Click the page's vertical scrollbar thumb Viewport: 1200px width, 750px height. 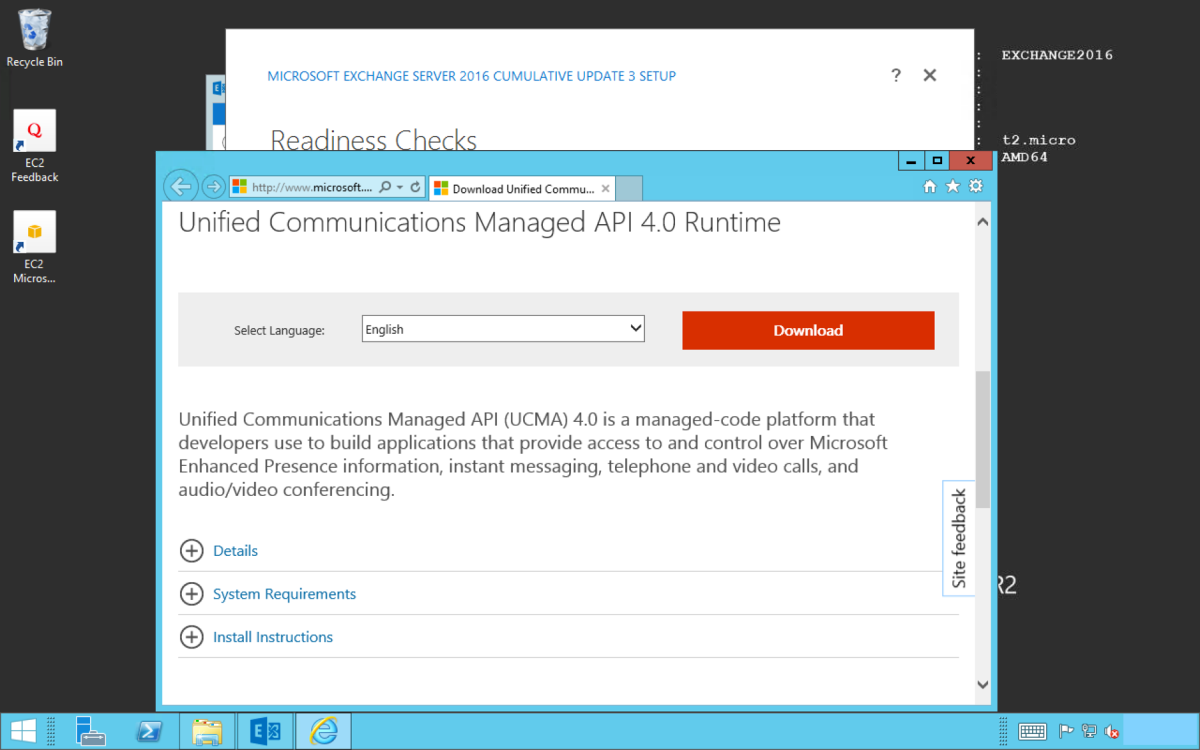982,438
